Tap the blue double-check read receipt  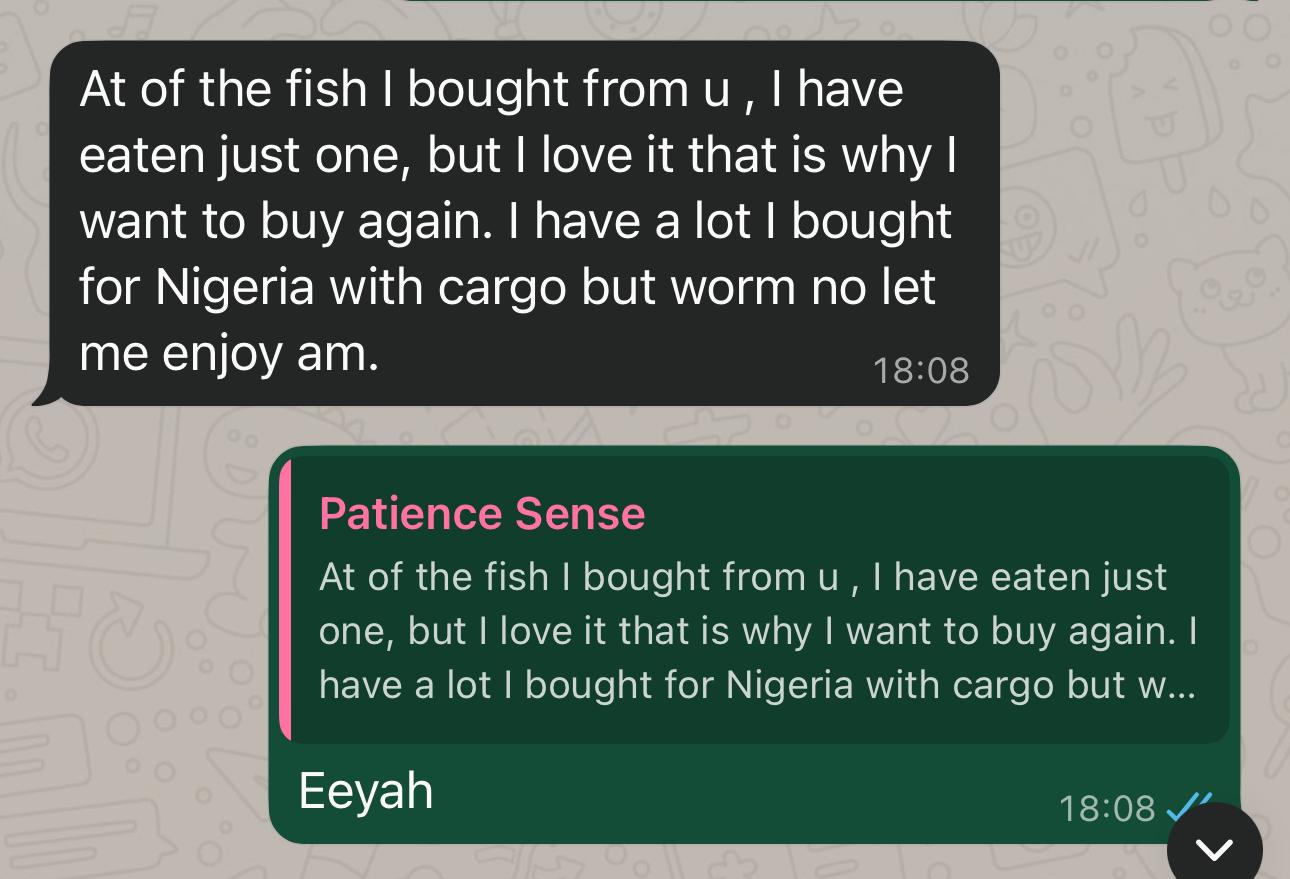click(x=1190, y=806)
